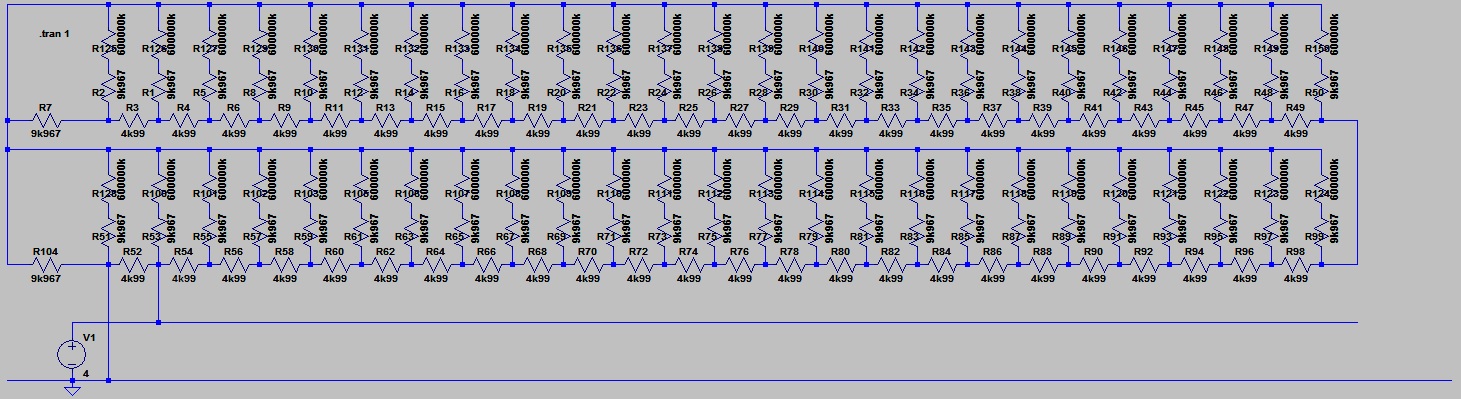The height and width of the screenshot is (399, 1461).
Task: Select resistor R9 in top ladder
Action: (285, 121)
